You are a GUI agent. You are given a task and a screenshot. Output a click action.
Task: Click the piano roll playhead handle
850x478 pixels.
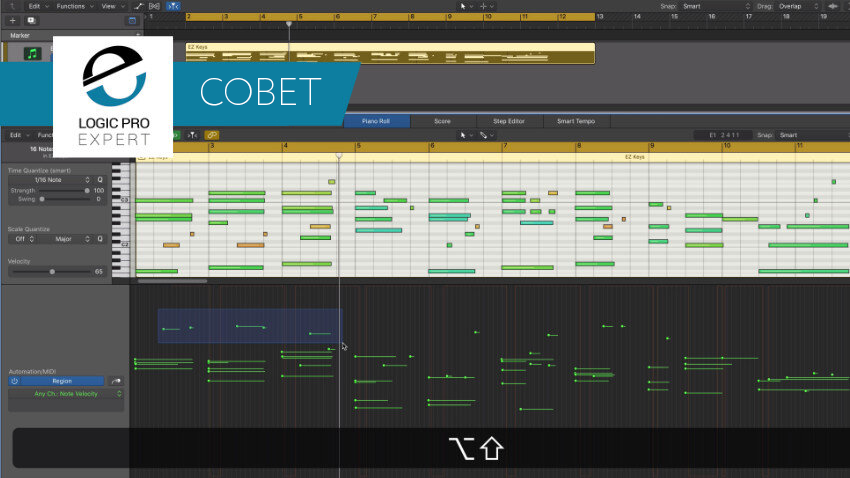(339, 156)
